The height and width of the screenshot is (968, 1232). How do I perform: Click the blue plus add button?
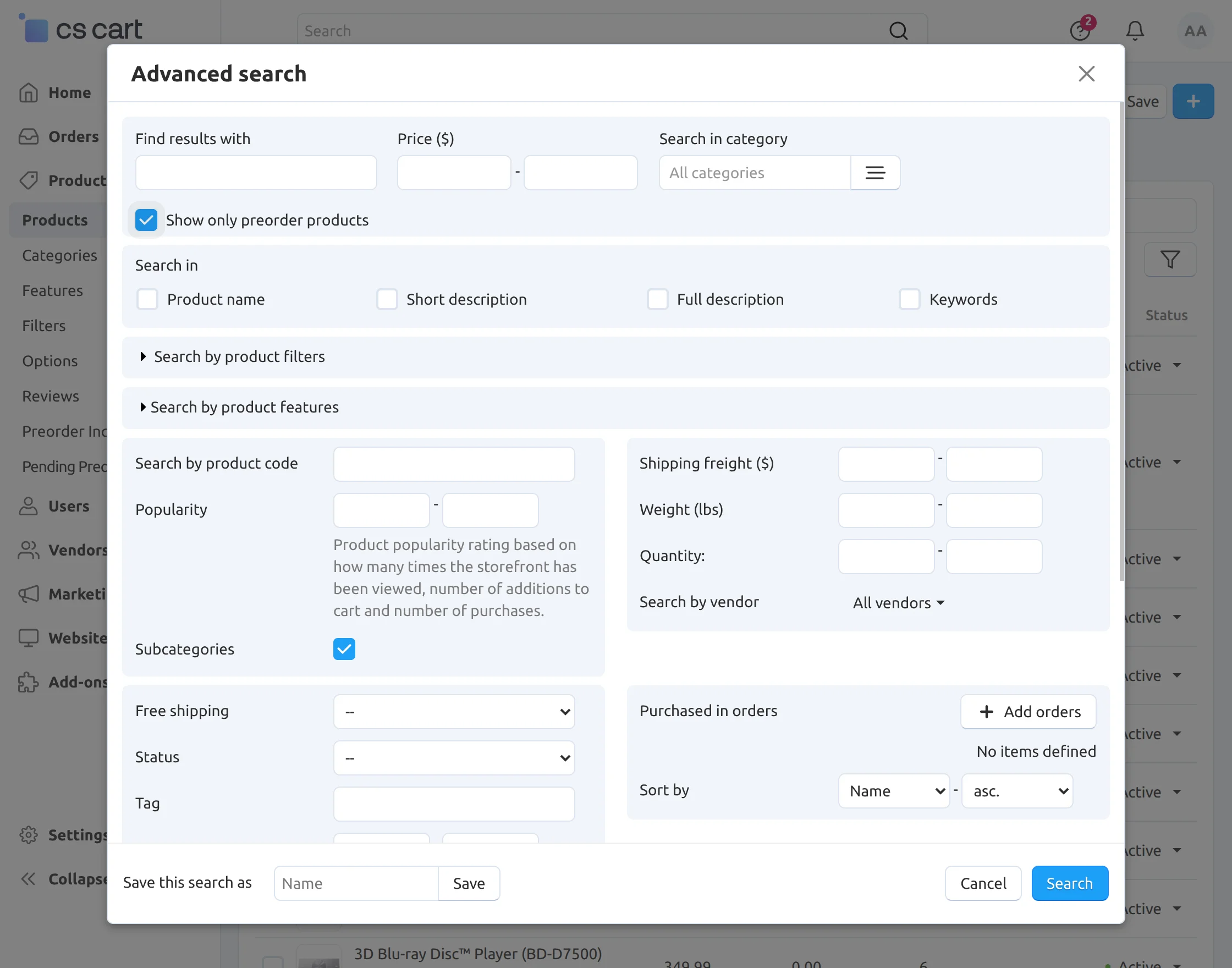[x=1192, y=101]
